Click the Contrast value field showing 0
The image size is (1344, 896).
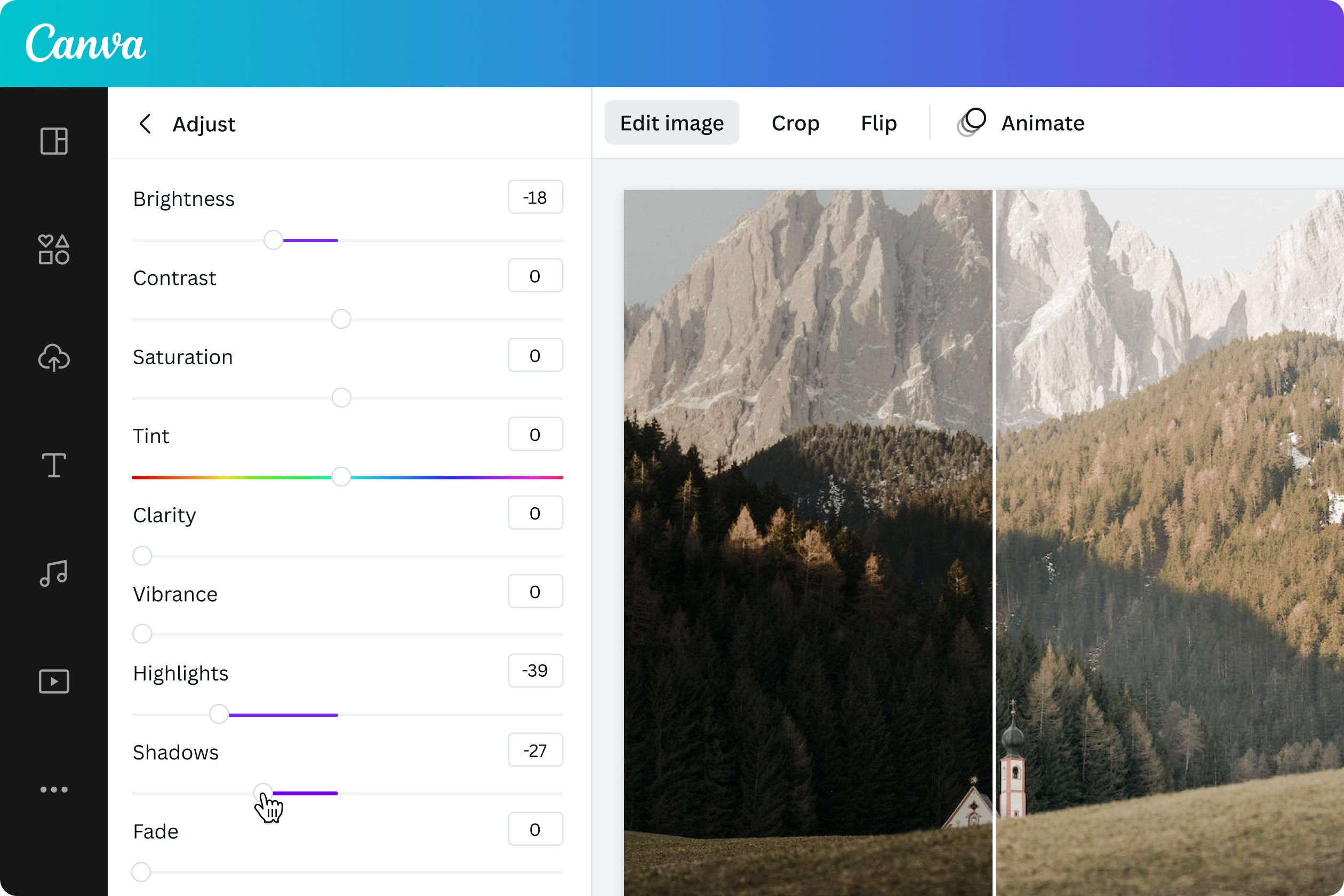tap(535, 275)
